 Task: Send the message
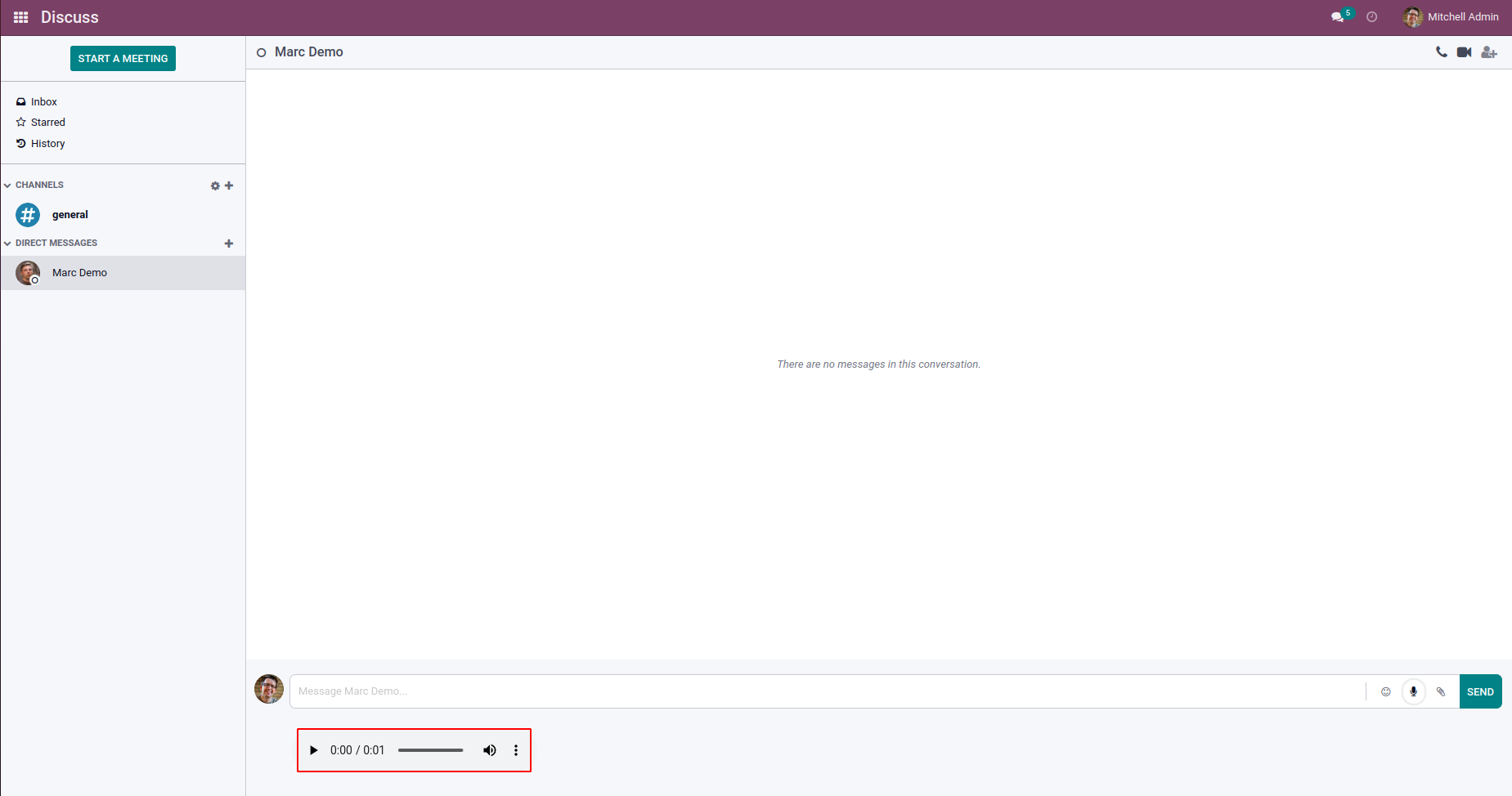(x=1480, y=691)
